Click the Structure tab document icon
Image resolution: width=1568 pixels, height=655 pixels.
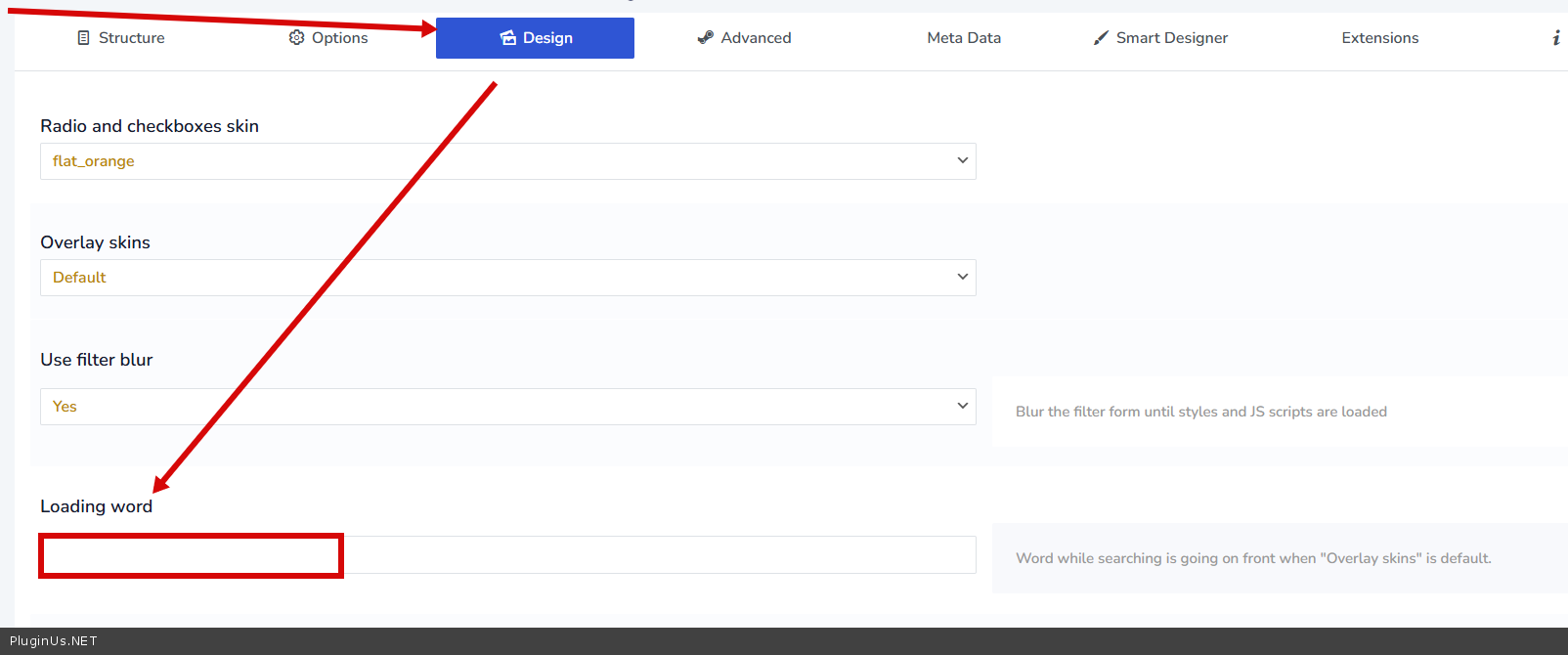click(83, 38)
